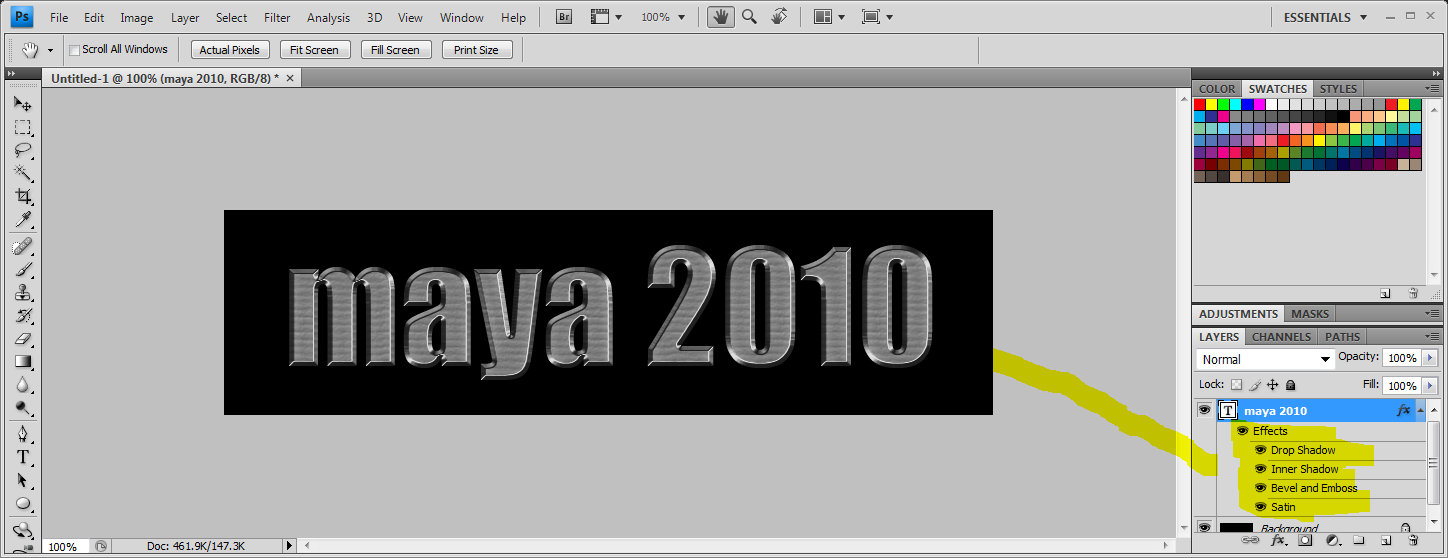Click the Print Size button
This screenshot has height=558, width=1448.
click(476, 50)
